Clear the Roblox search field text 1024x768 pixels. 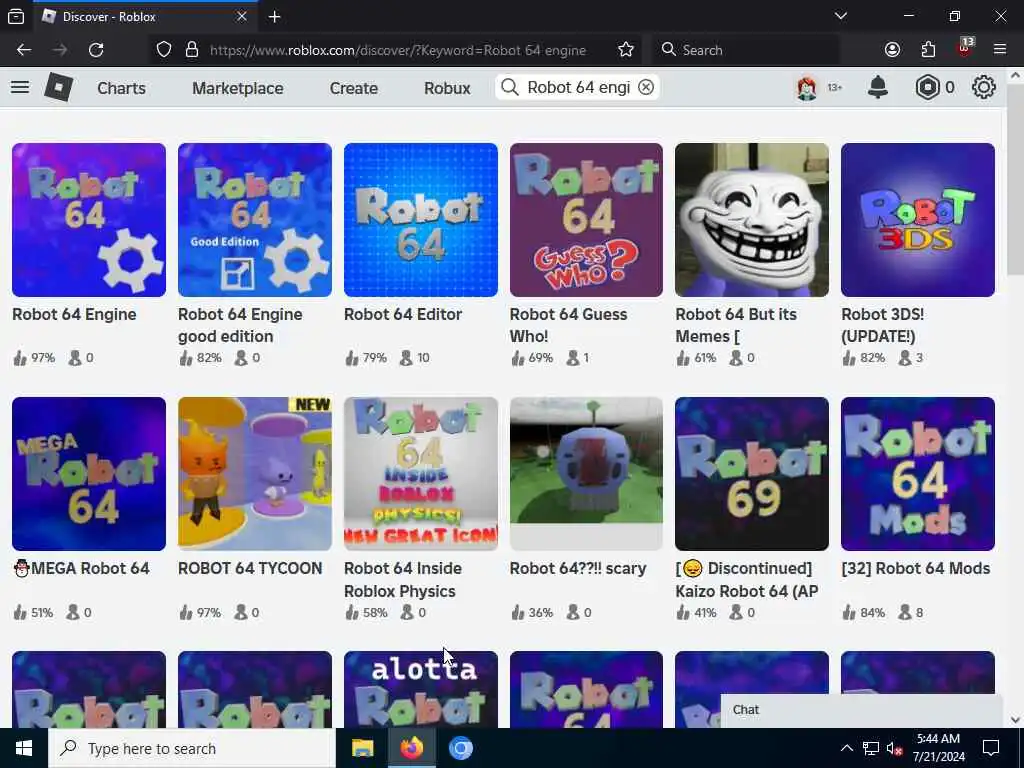(645, 87)
